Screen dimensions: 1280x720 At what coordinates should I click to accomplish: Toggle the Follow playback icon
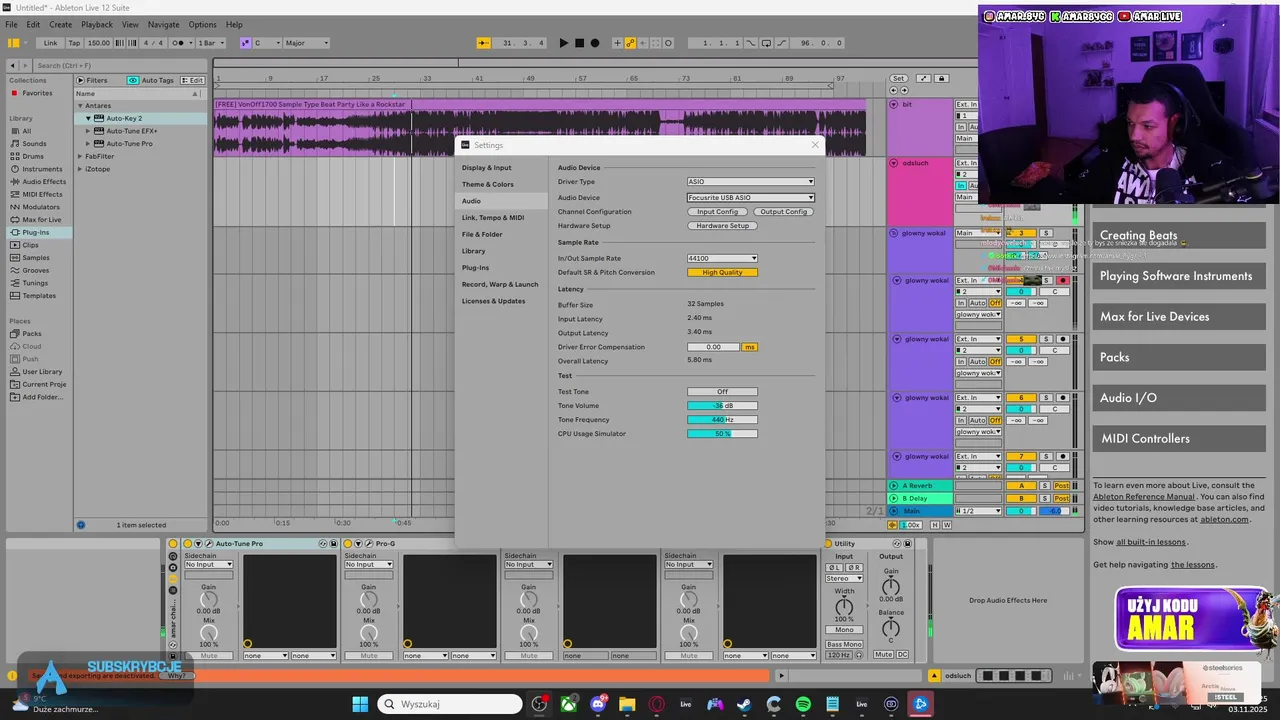pyautogui.click(x=484, y=43)
